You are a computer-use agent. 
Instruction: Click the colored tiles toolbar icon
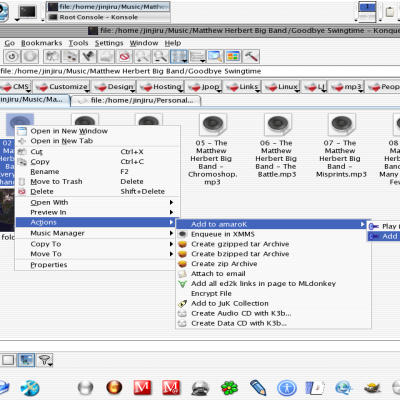pos(233,57)
